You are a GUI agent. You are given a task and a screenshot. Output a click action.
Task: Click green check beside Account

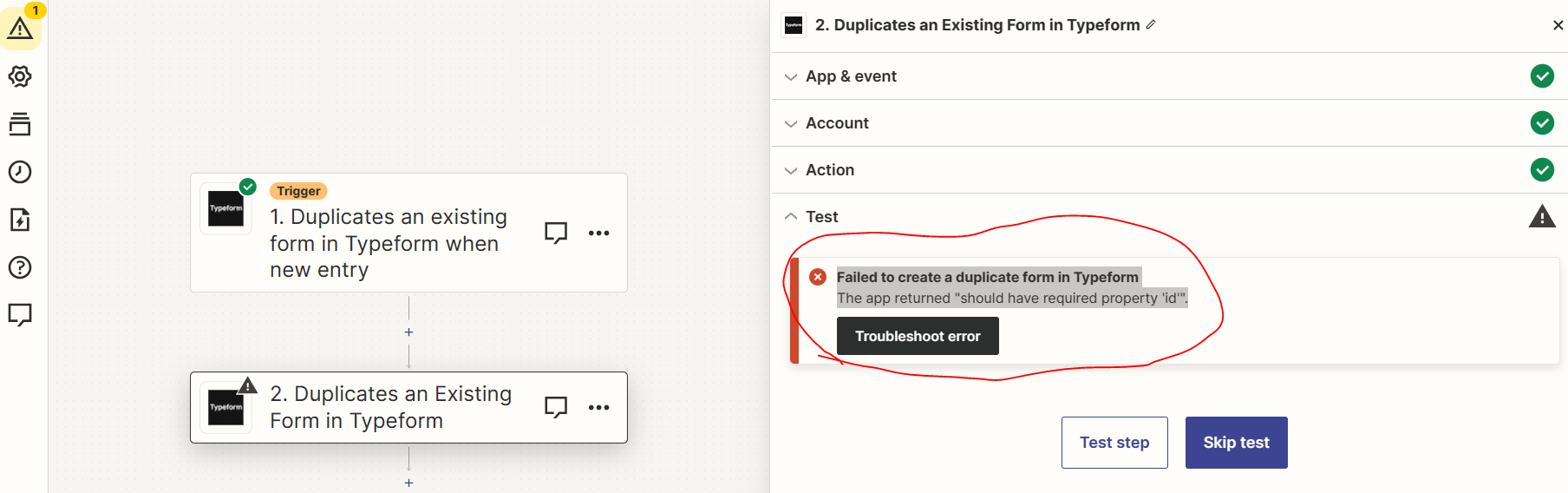click(1542, 123)
